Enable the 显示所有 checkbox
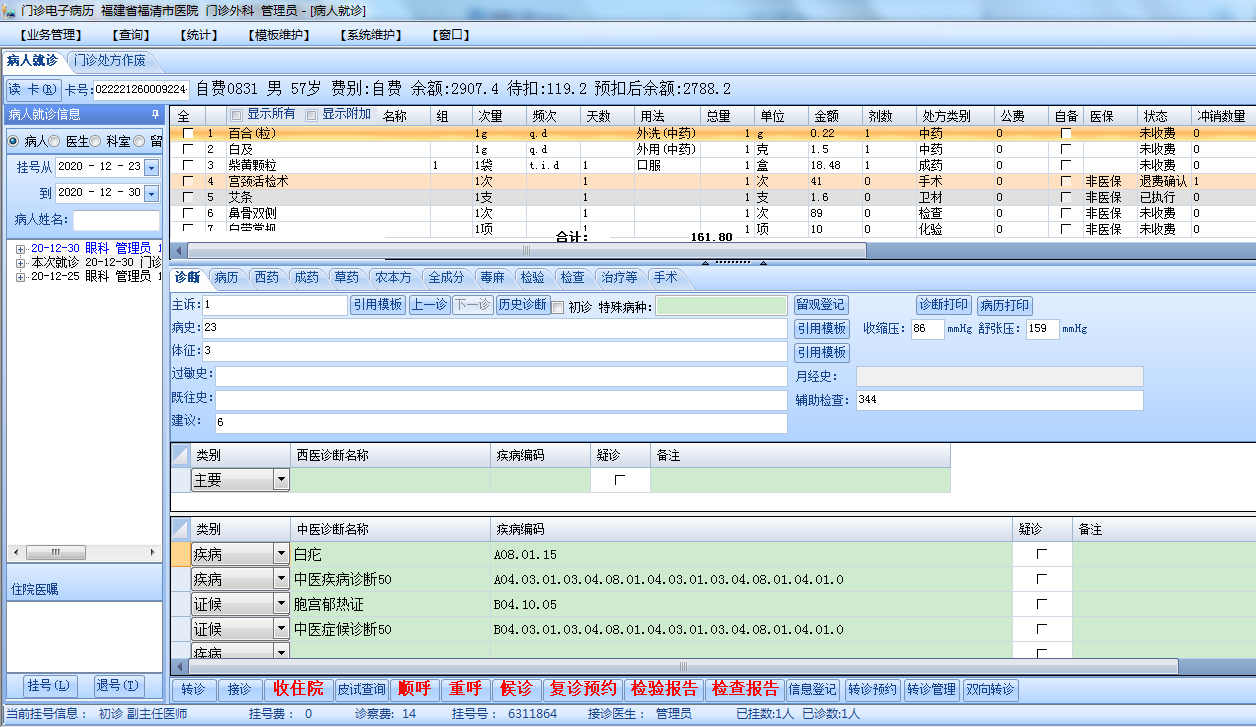This screenshot has height=727, width=1256. tap(236, 114)
